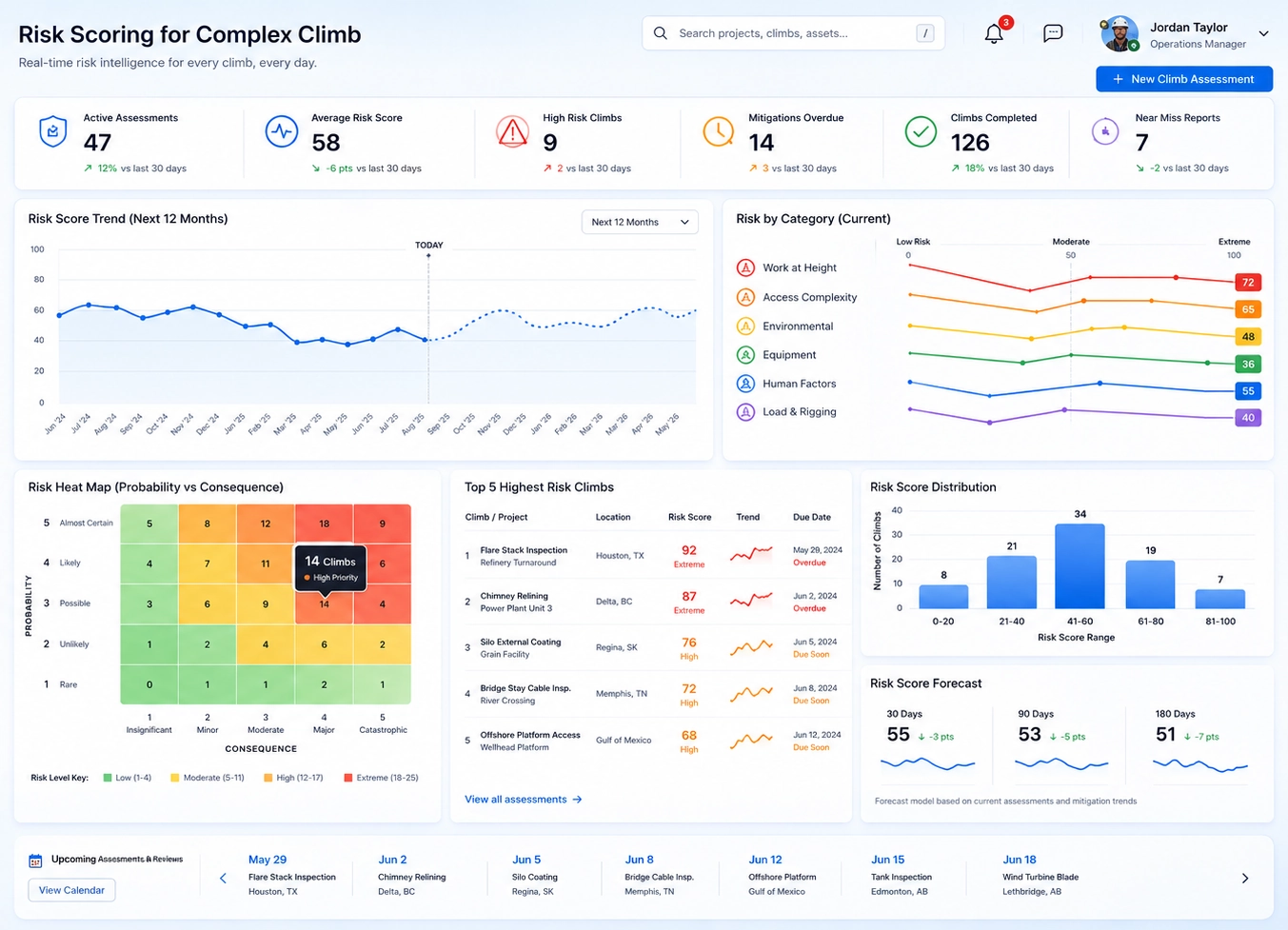Viewport: 1288px width, 930px height.
Task: Open the Jun 15 Tank Inspection entry
Action: [x=902, y=875]
